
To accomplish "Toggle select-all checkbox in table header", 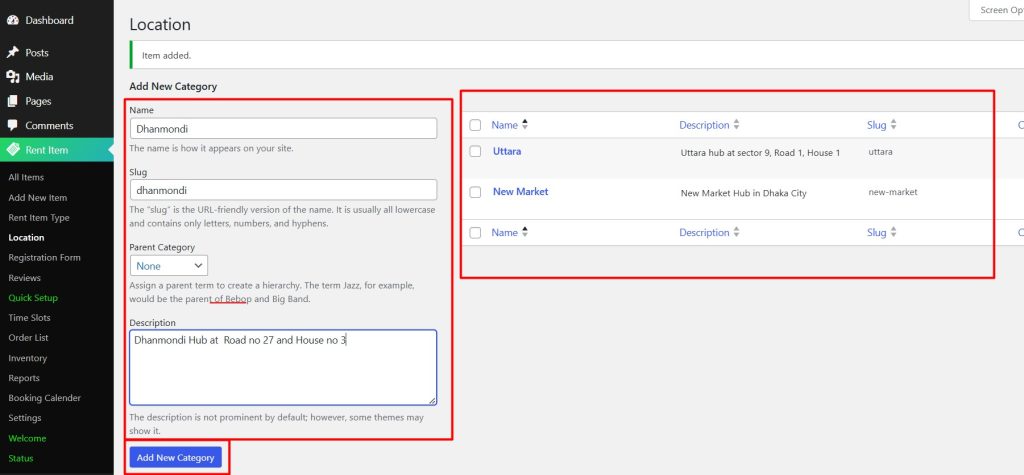I will [475, 125].
